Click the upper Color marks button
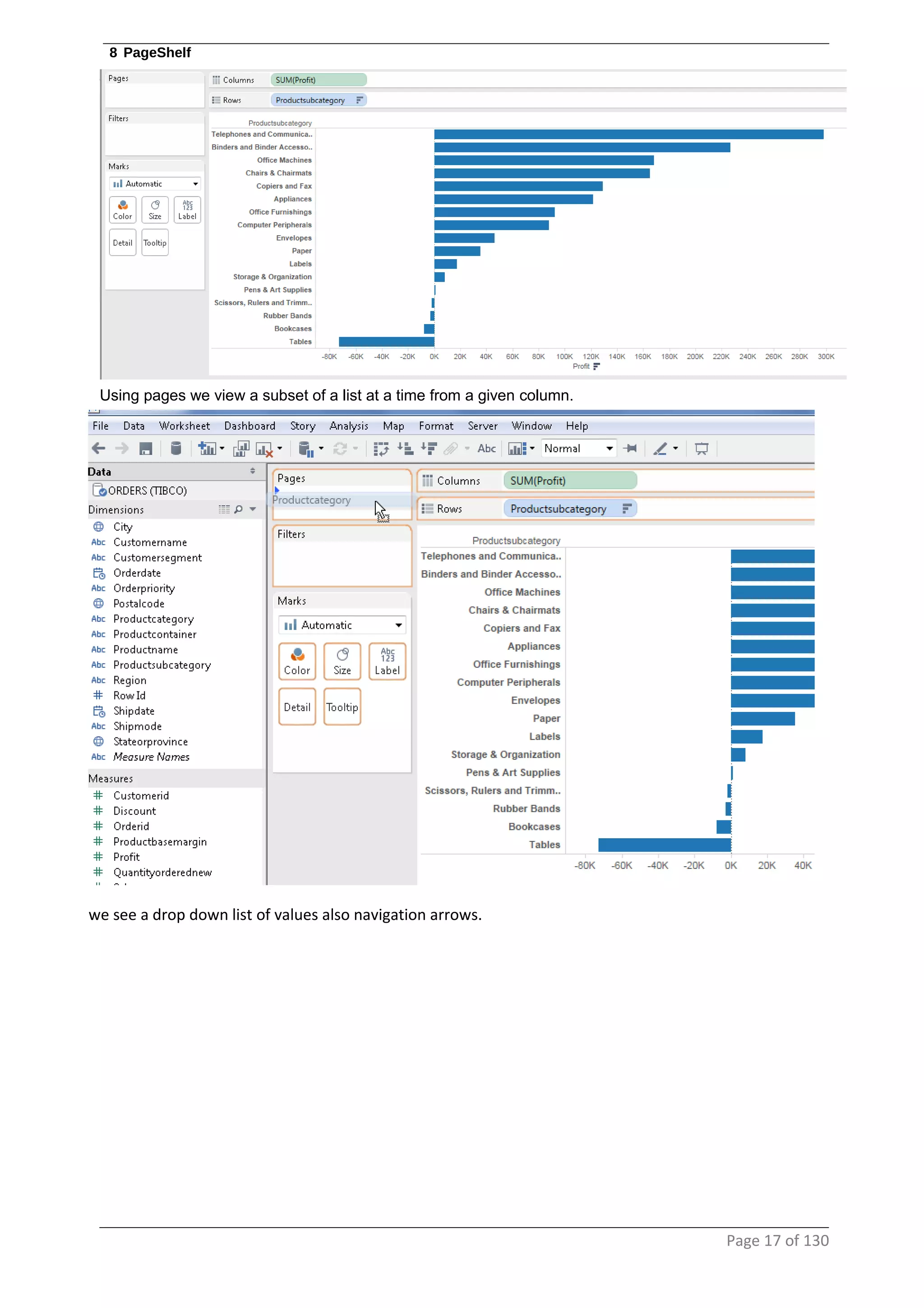The width and height of the screenshot is (924, 1308). 122,209
